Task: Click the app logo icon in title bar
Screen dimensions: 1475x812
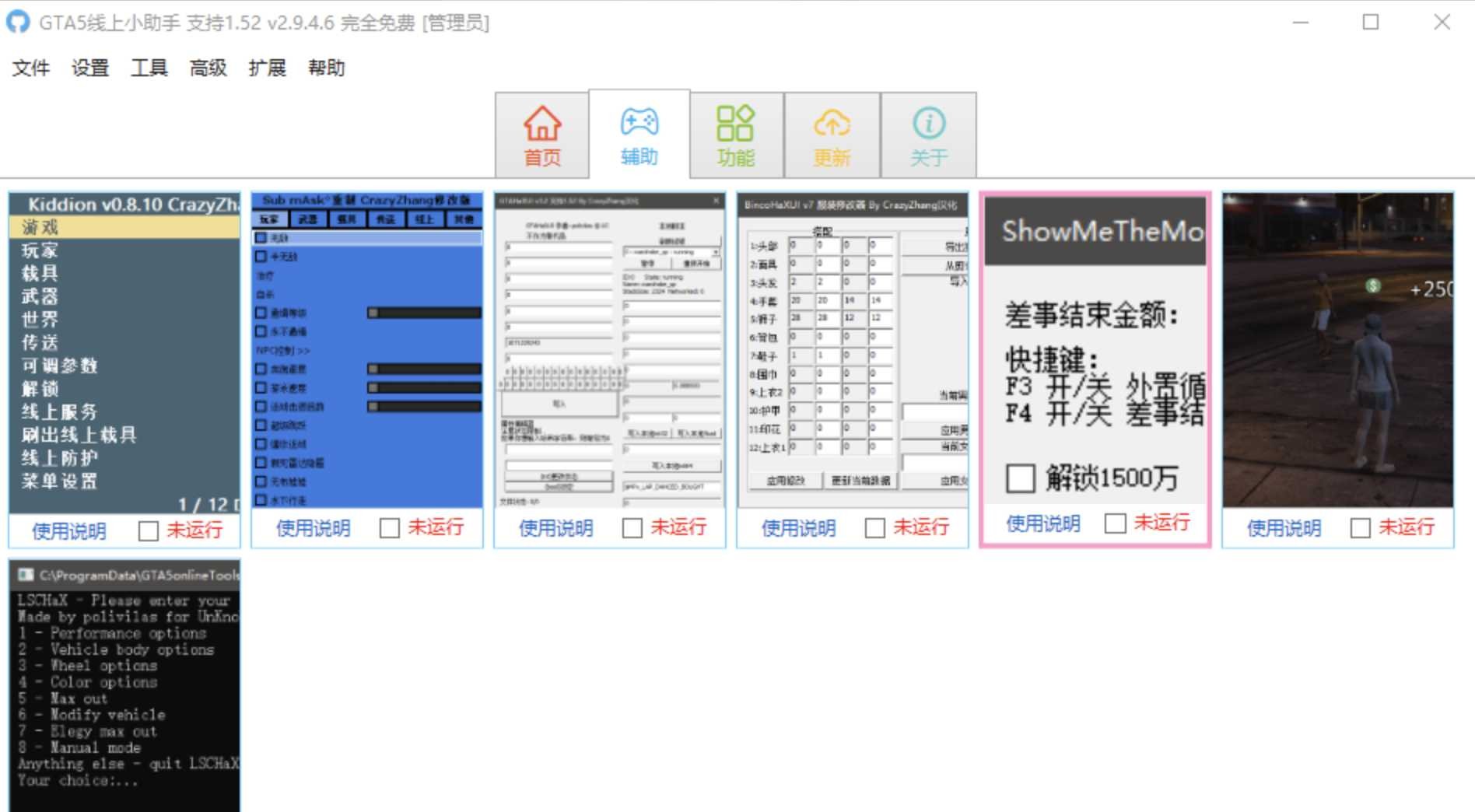Action: (18, 22)
